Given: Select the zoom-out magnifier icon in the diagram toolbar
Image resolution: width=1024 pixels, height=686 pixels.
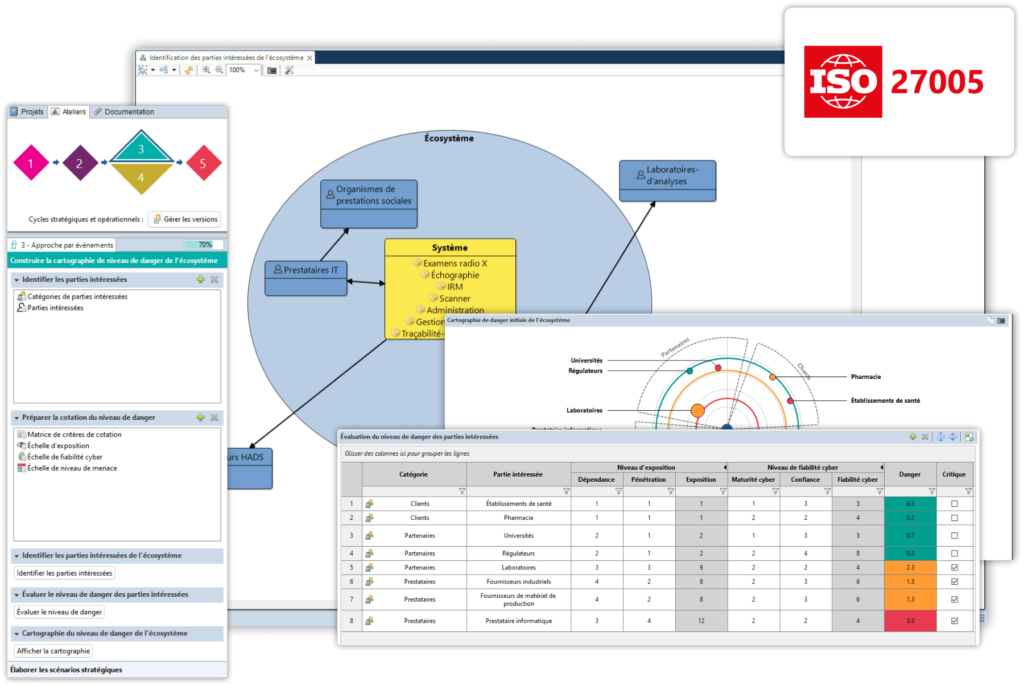Looking at the screenshot, I should [x=219, y=71].
